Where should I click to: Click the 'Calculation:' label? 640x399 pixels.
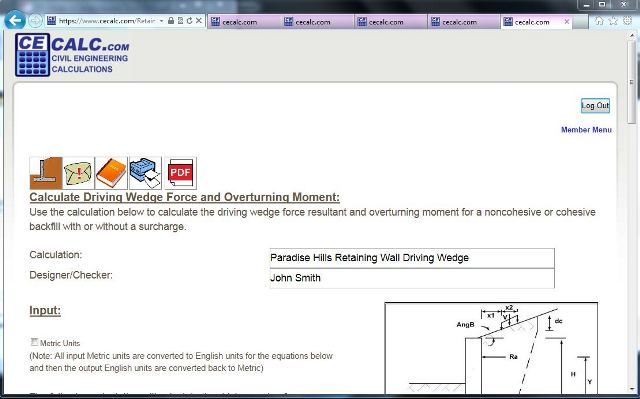[56, 255]
